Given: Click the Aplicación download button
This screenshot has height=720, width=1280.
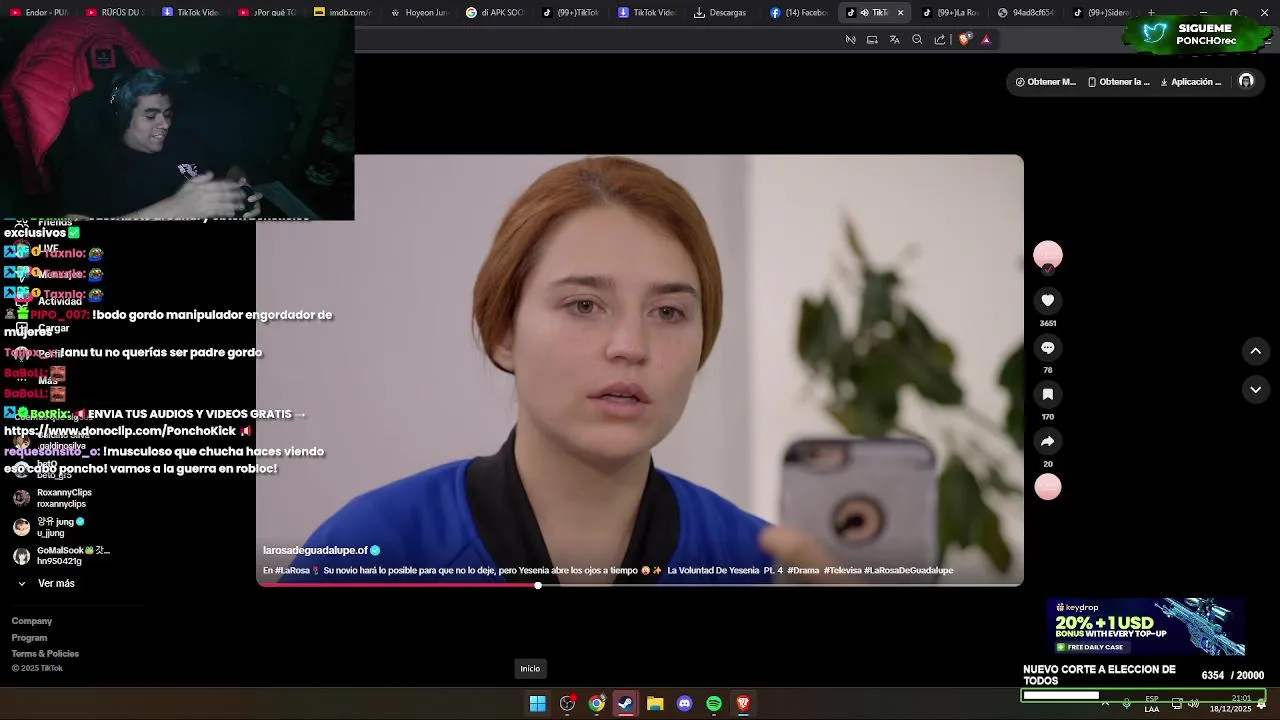Looking at the screenshot, I should coord(1191,82).
